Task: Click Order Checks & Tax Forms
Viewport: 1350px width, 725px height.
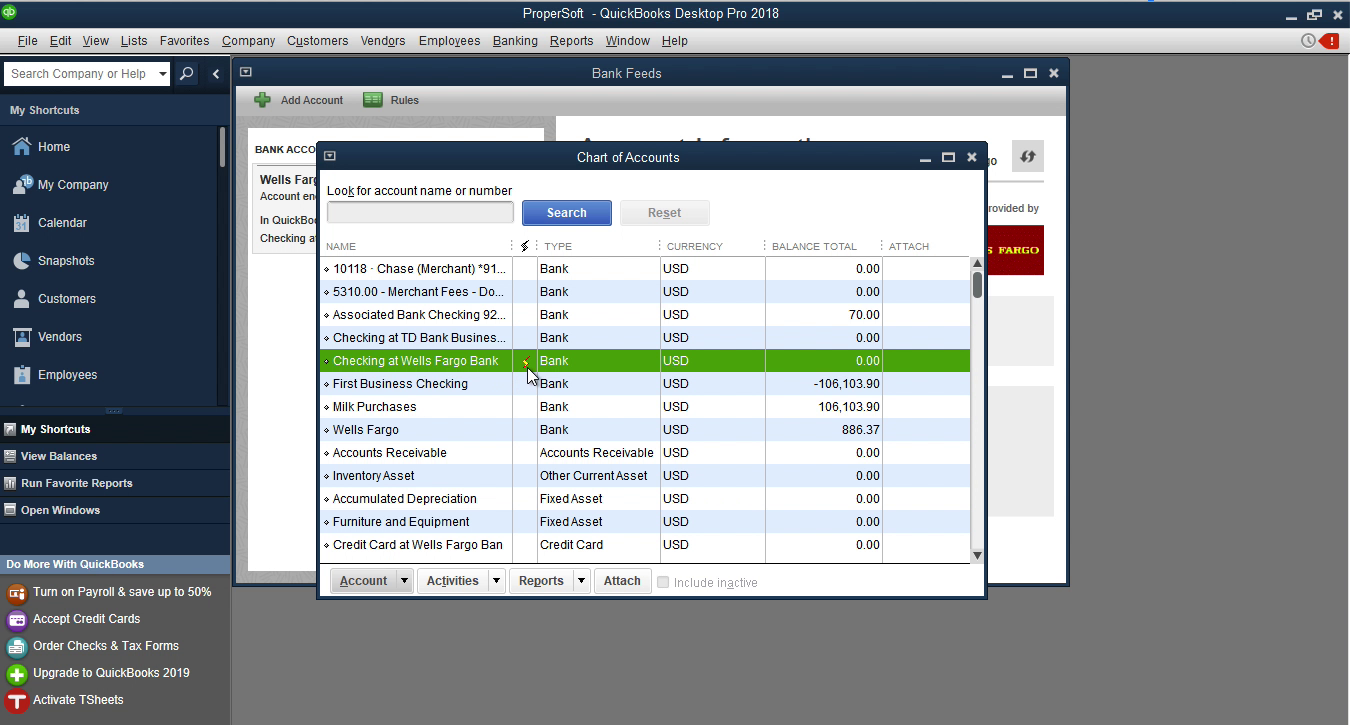Action: coord(93,646)
